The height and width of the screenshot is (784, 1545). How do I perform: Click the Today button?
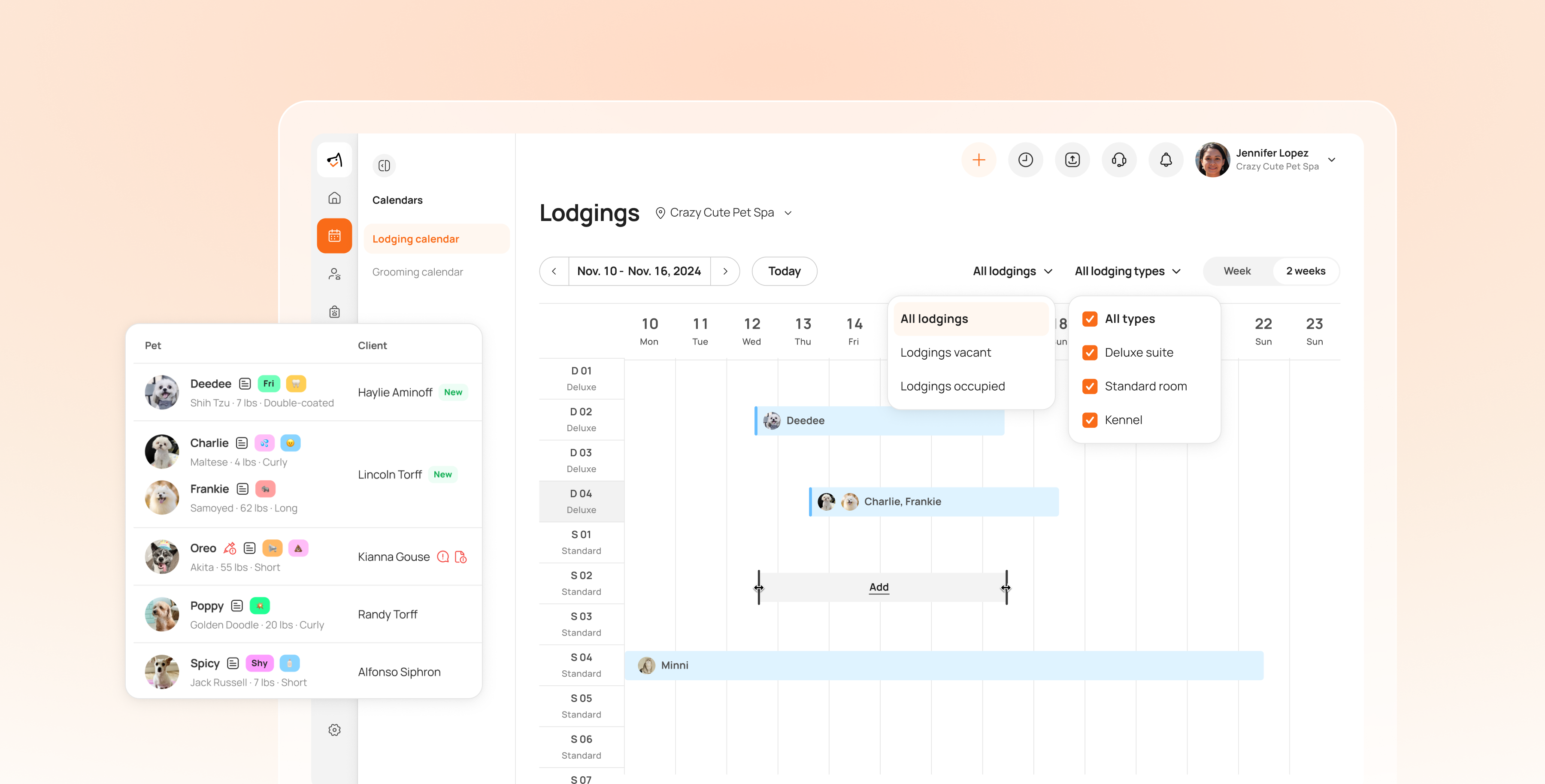click(785, 271)
